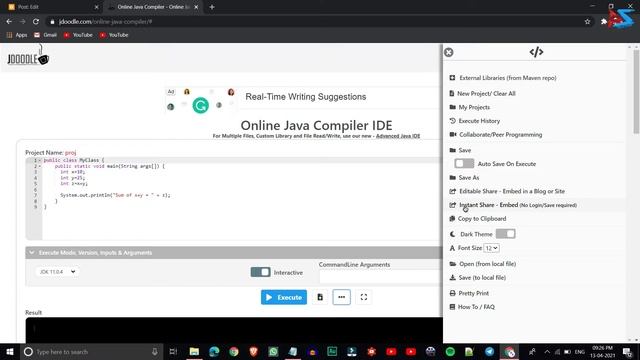
Task: Fold main method at line 2
Action: 40,166
